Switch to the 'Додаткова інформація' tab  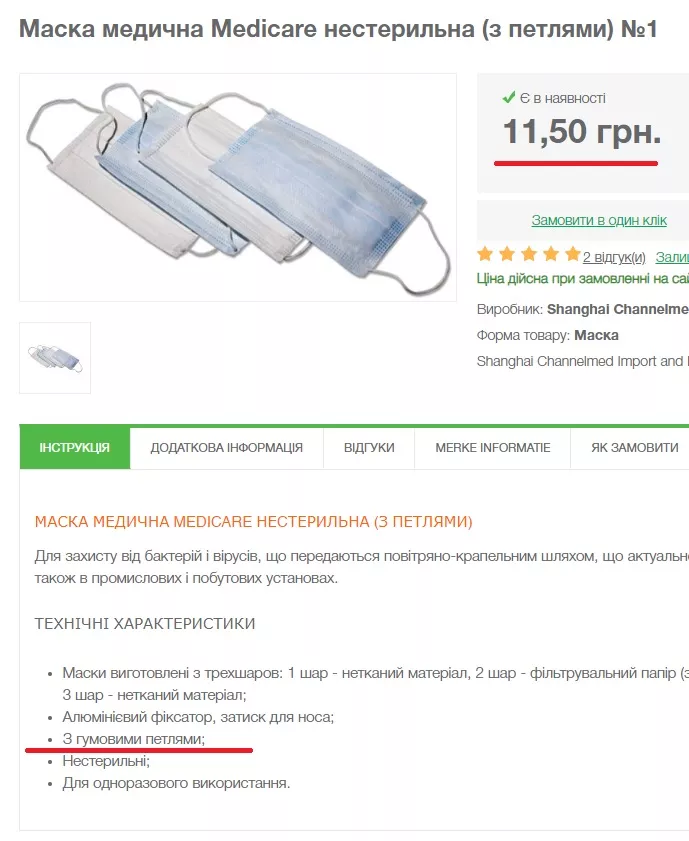(x=227, y=448)
